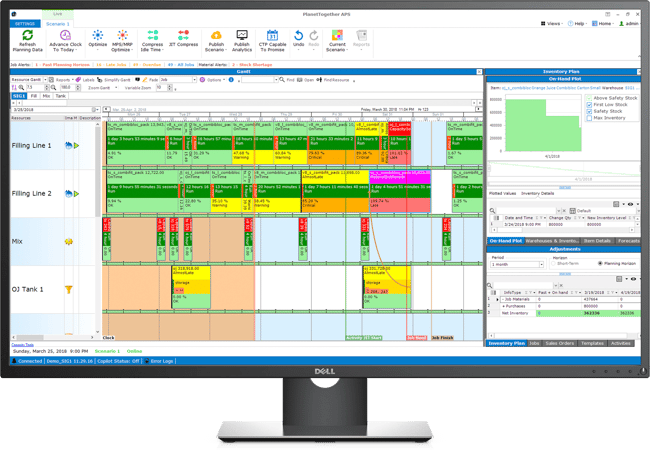Switch to Sales Orders tab

point(560,343)
